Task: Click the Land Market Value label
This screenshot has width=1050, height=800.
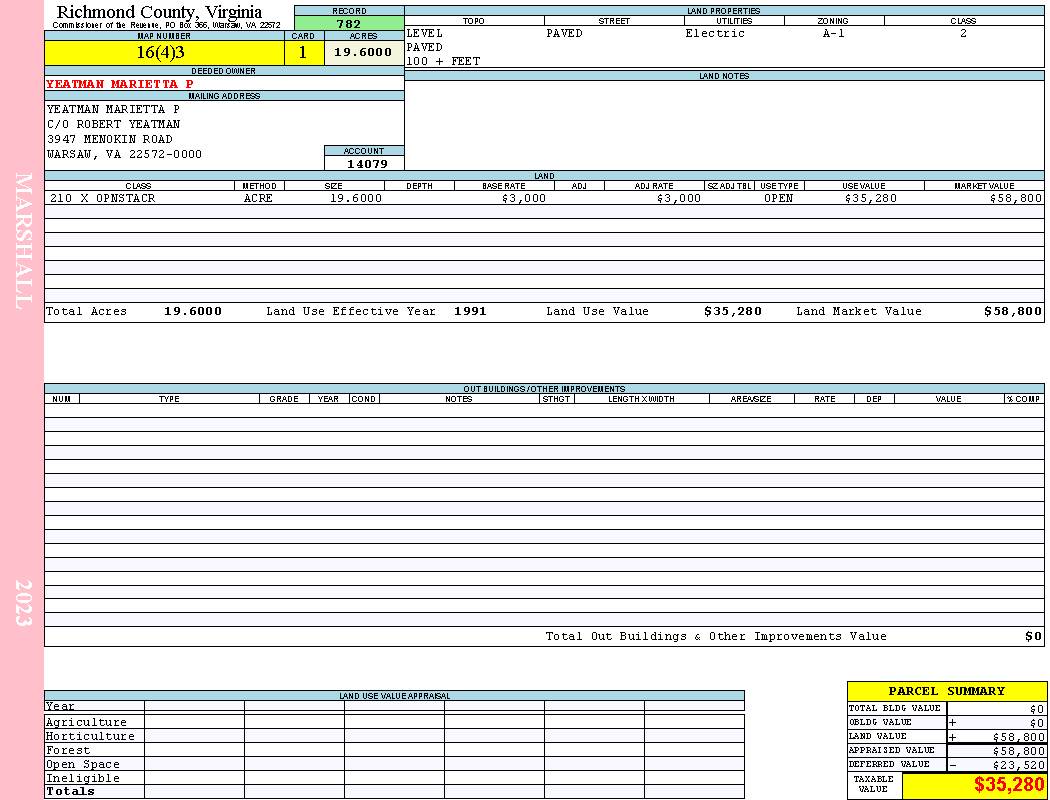Action: coord(859,311)
